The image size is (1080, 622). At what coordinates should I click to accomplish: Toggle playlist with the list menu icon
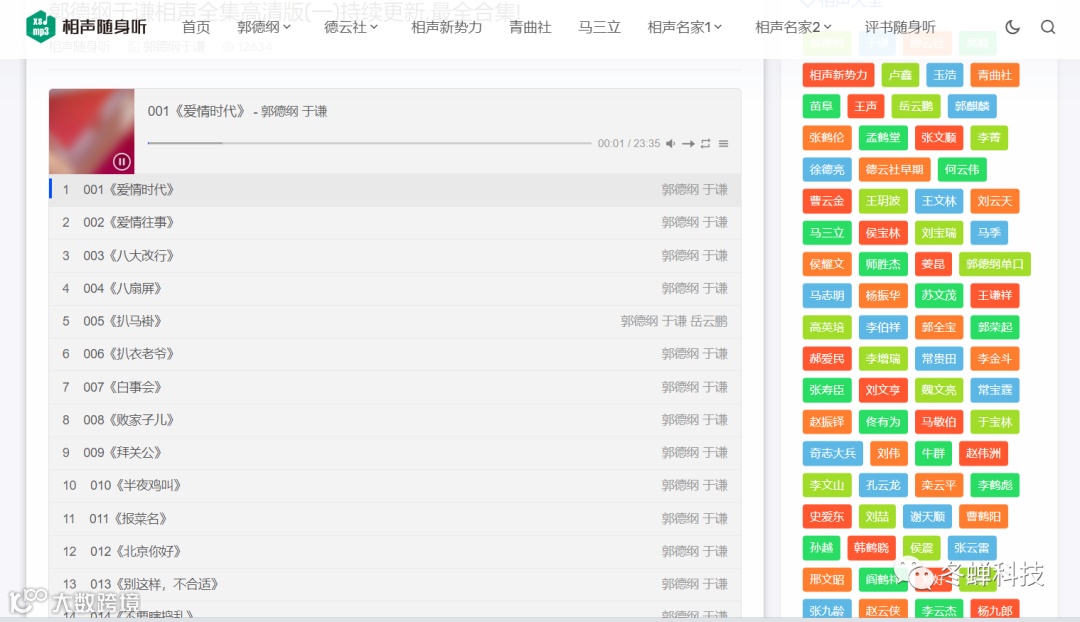click(723, 143)
